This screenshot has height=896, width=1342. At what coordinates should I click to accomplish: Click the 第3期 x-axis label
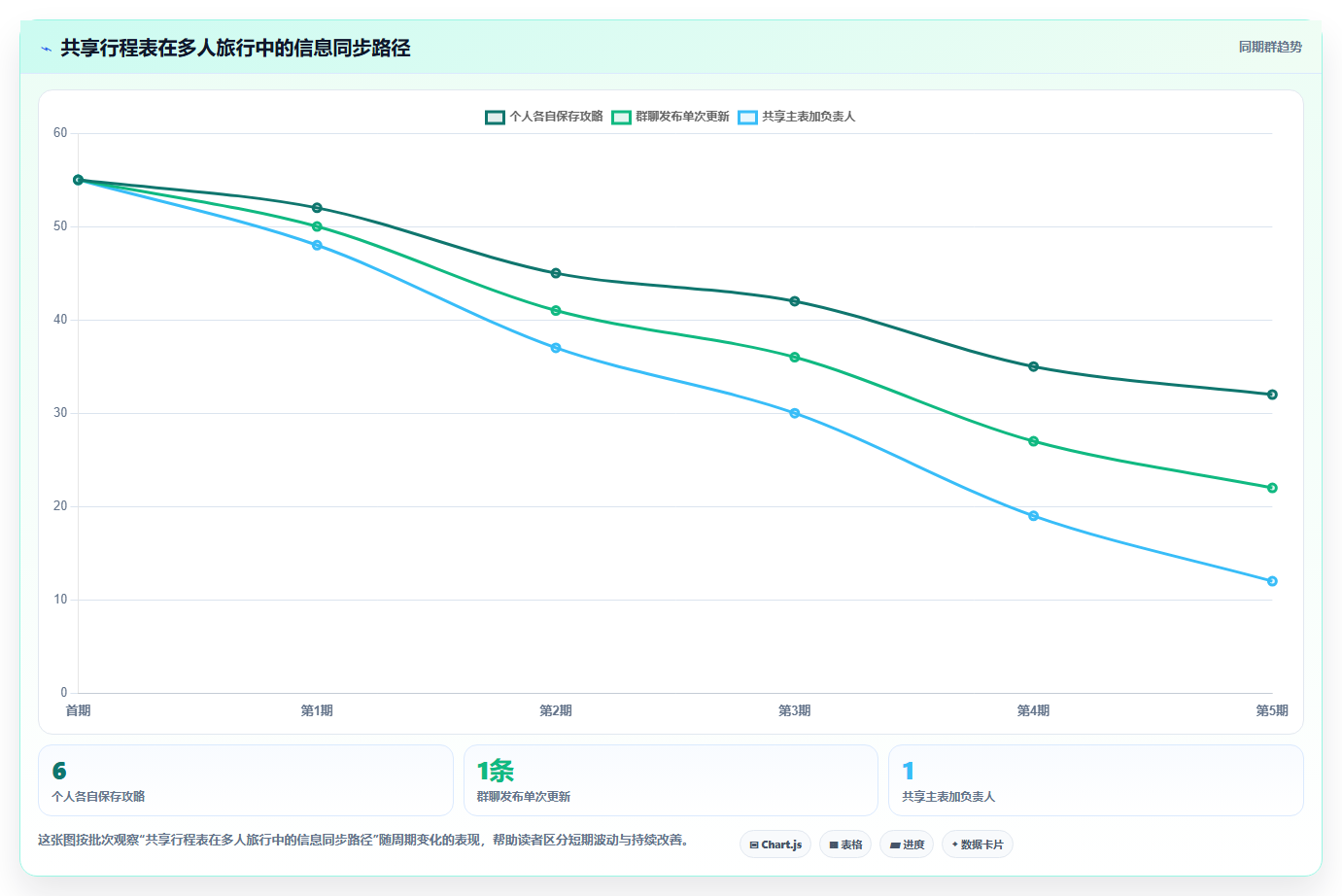pos(795,710)
